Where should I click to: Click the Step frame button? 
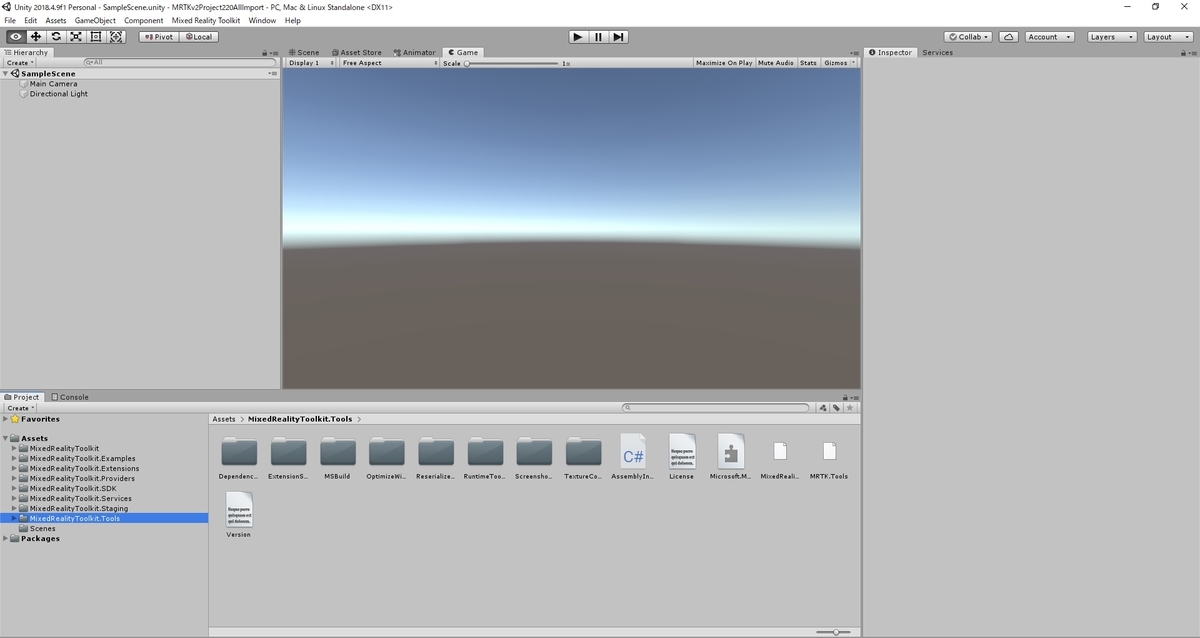(x=619, y=37)
